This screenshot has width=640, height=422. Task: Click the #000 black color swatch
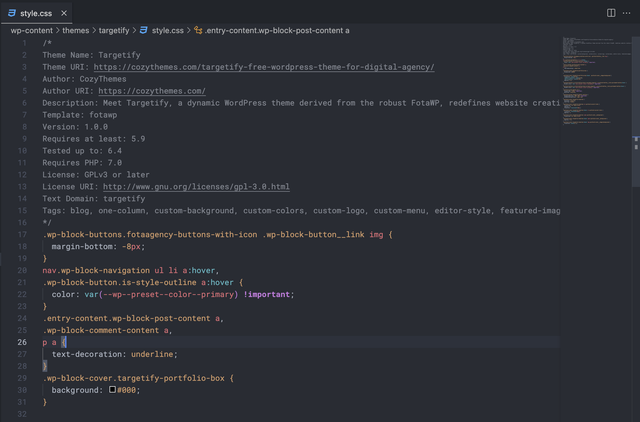[x=112, y=390]
